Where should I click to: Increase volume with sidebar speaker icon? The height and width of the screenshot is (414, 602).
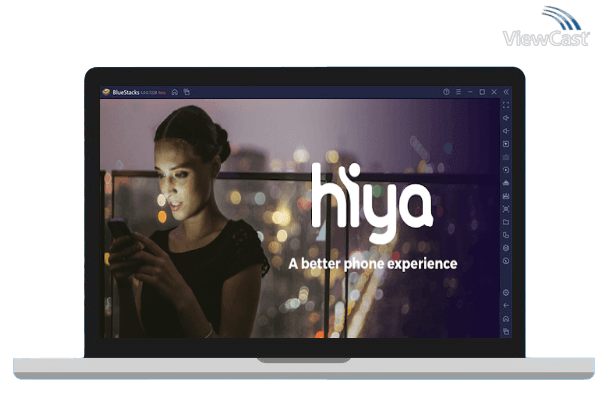[x=506, y=118]
